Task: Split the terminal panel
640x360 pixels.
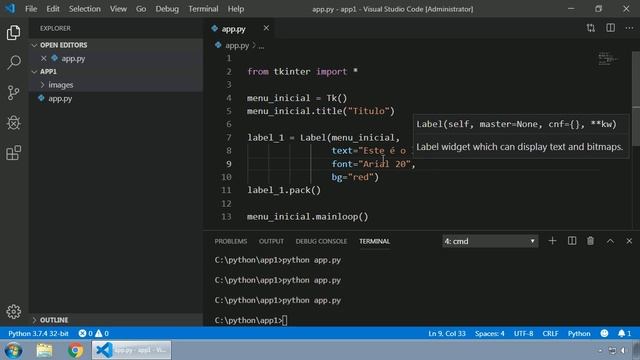Action: [572, 241]
